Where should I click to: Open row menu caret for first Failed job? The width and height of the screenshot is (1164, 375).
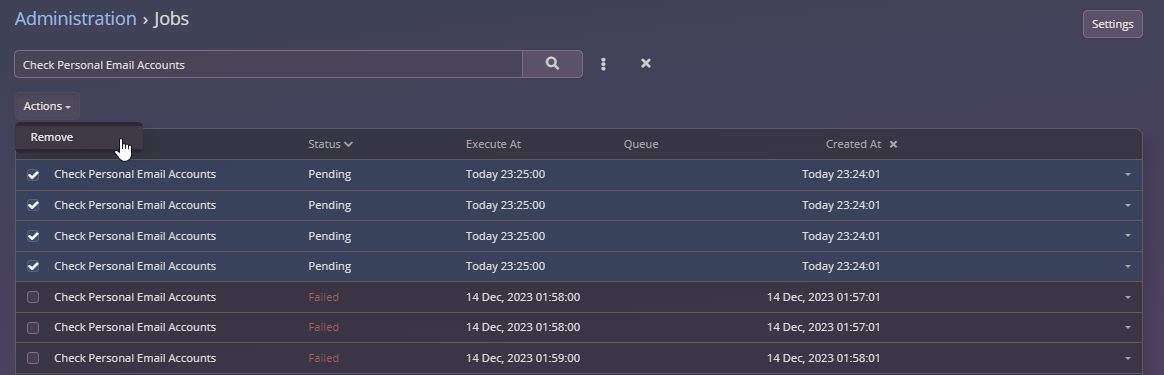click(x=1128, y=297)
